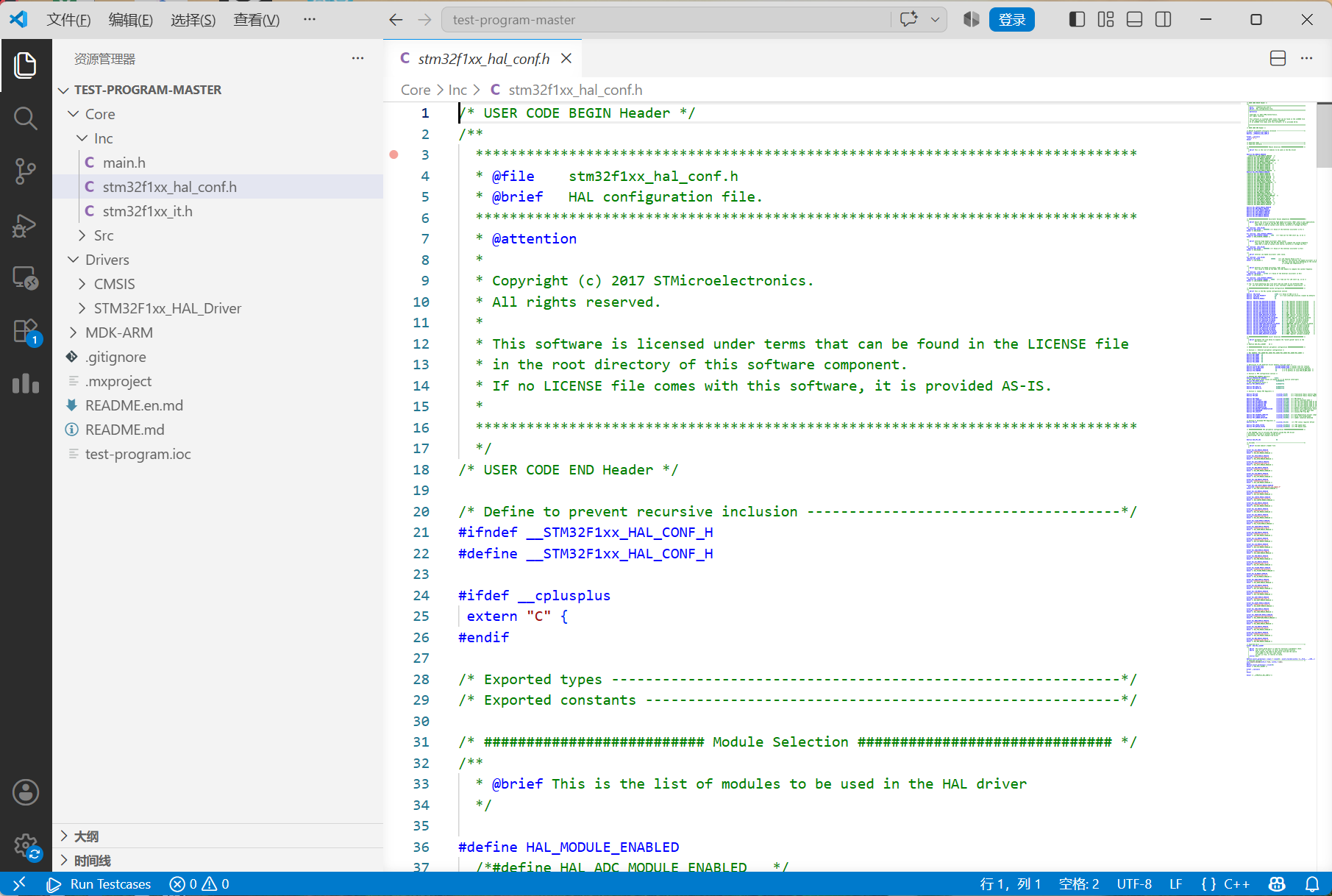Toggle the bottom panel visibility
The height and width of the screenshot is (896, 1332).
point(1135,20)
